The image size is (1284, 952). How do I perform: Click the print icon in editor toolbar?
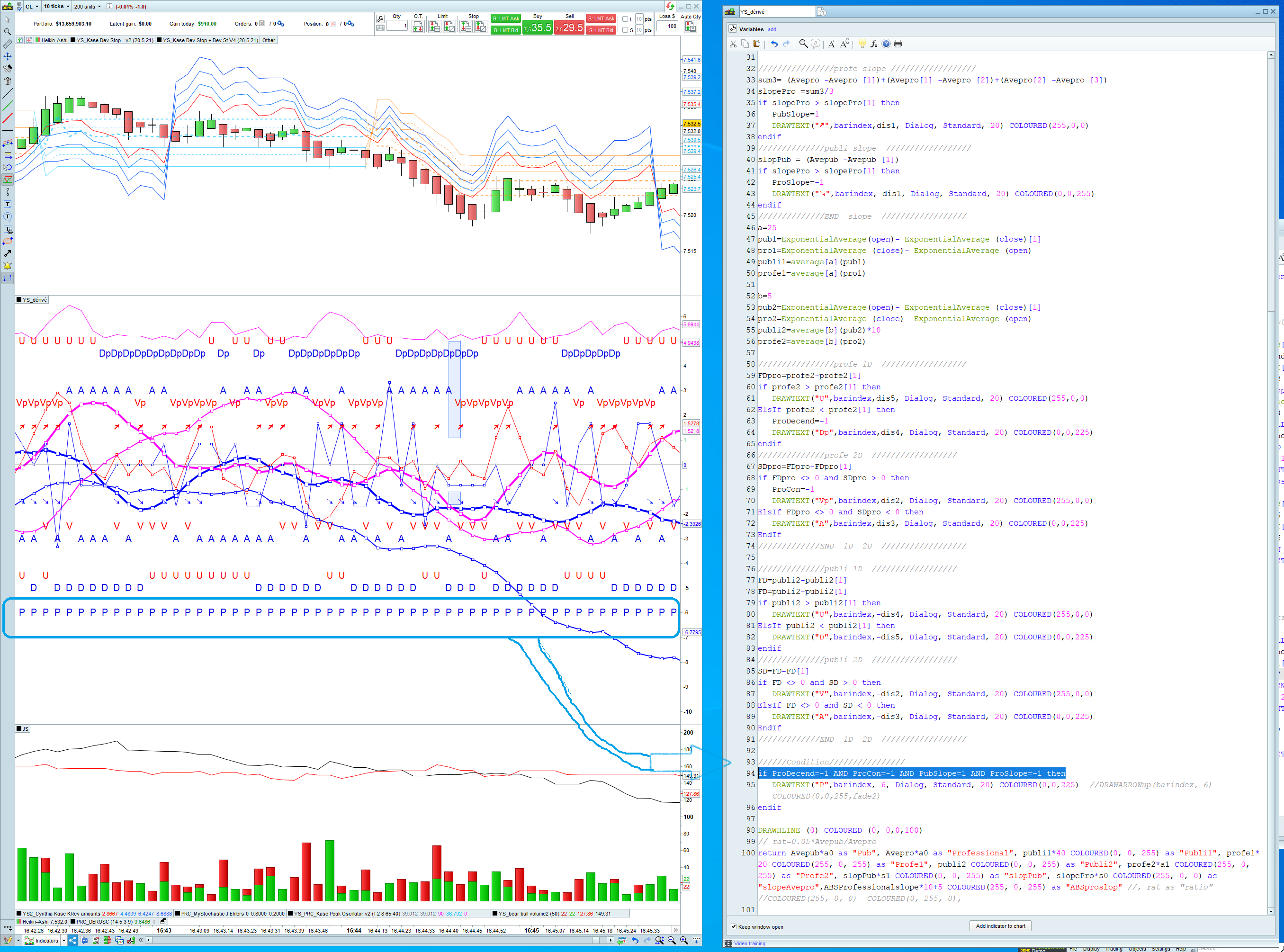pos(898,44)
